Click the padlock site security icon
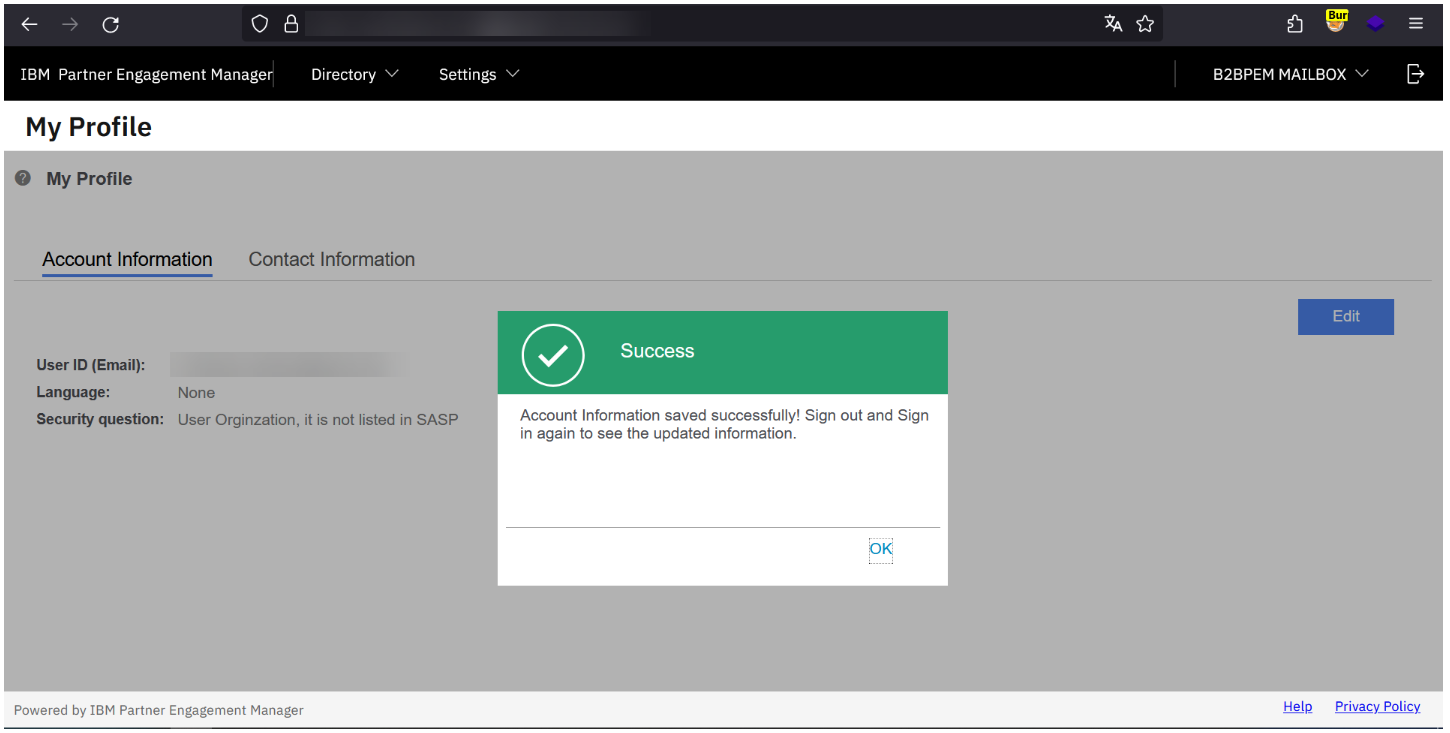1450x733 pixels. point(291,24)
